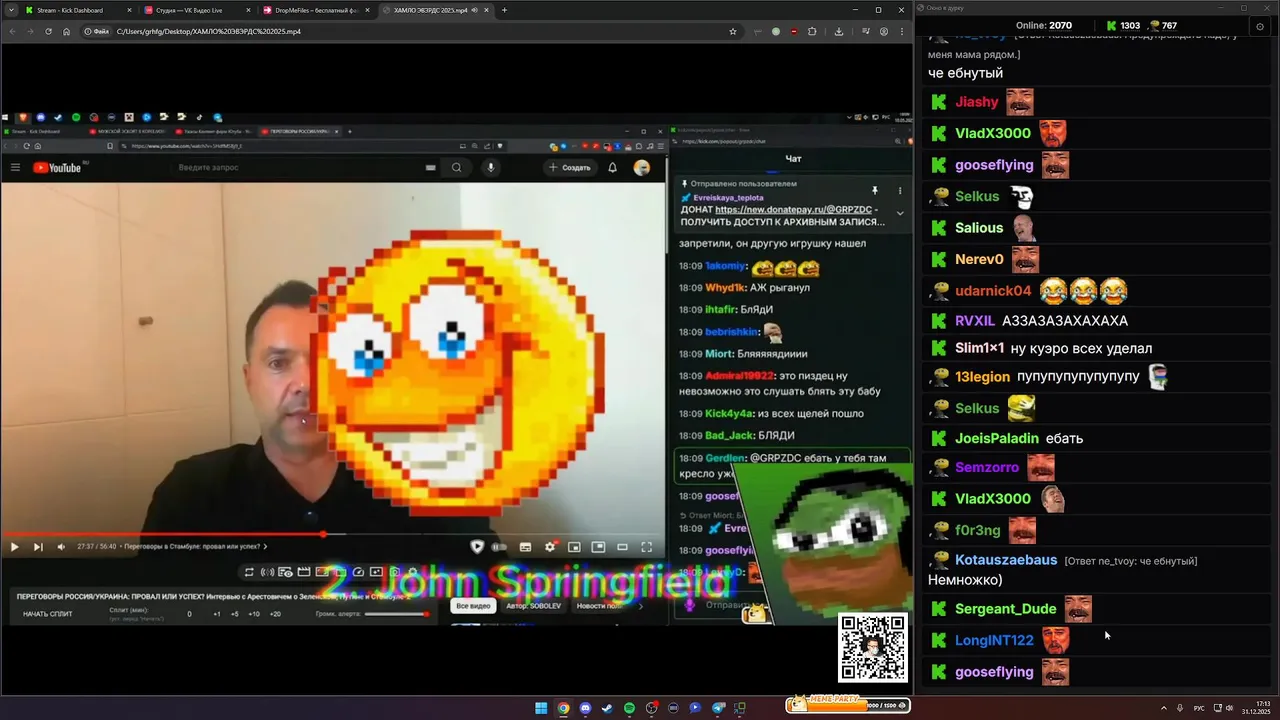Add +20 minutes to the split
The height and width of the screenshot is (720, 1280).
pyautogui.click(x=275, y=614)
